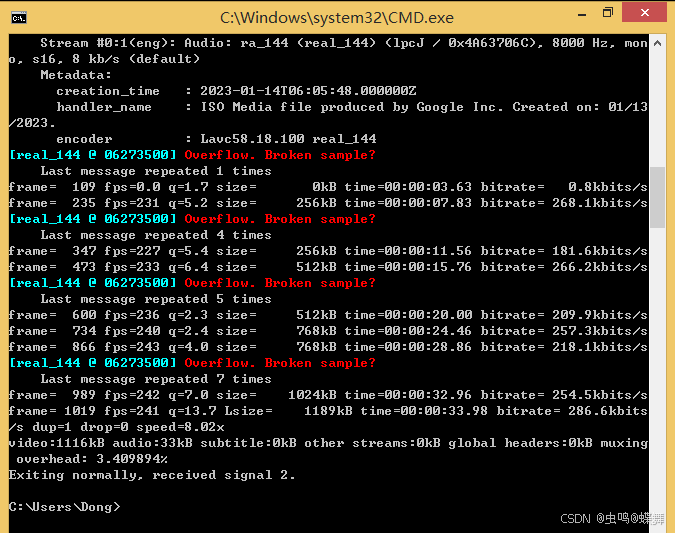Click the frame= 347 output line
The width and height of the screenshot is (675, 533).
pyautogui.click(x=328, y=251)
